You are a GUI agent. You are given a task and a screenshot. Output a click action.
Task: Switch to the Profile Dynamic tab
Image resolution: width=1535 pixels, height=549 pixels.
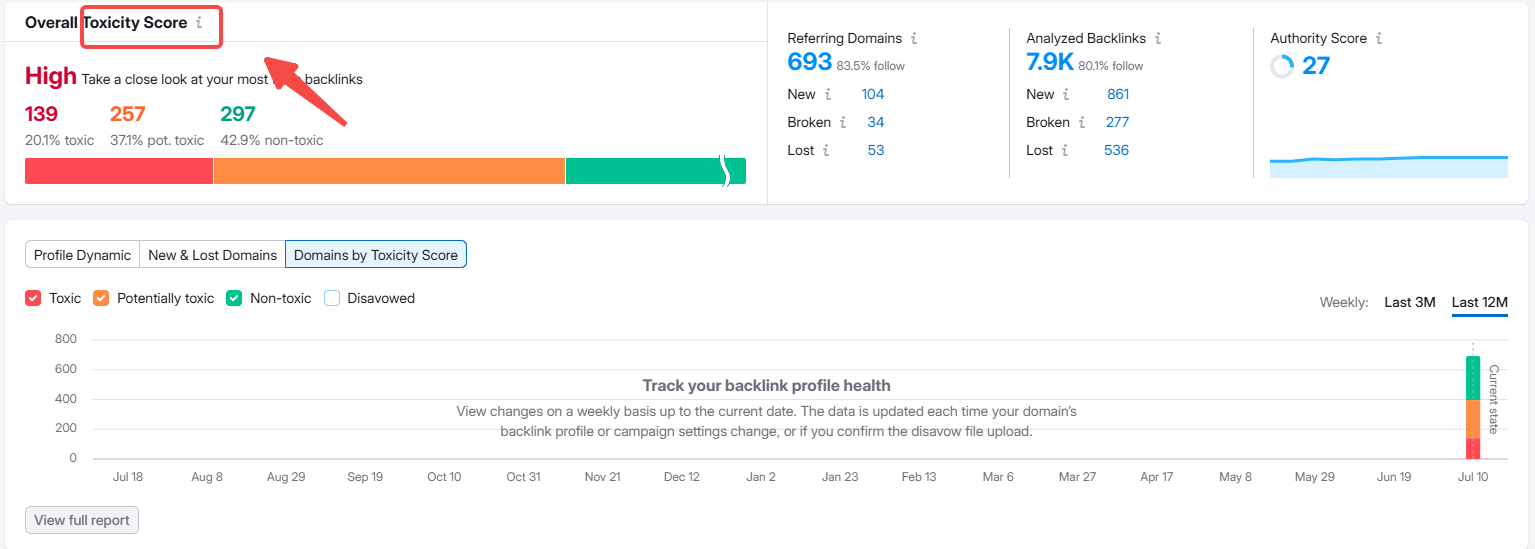(x=82, y=255)
